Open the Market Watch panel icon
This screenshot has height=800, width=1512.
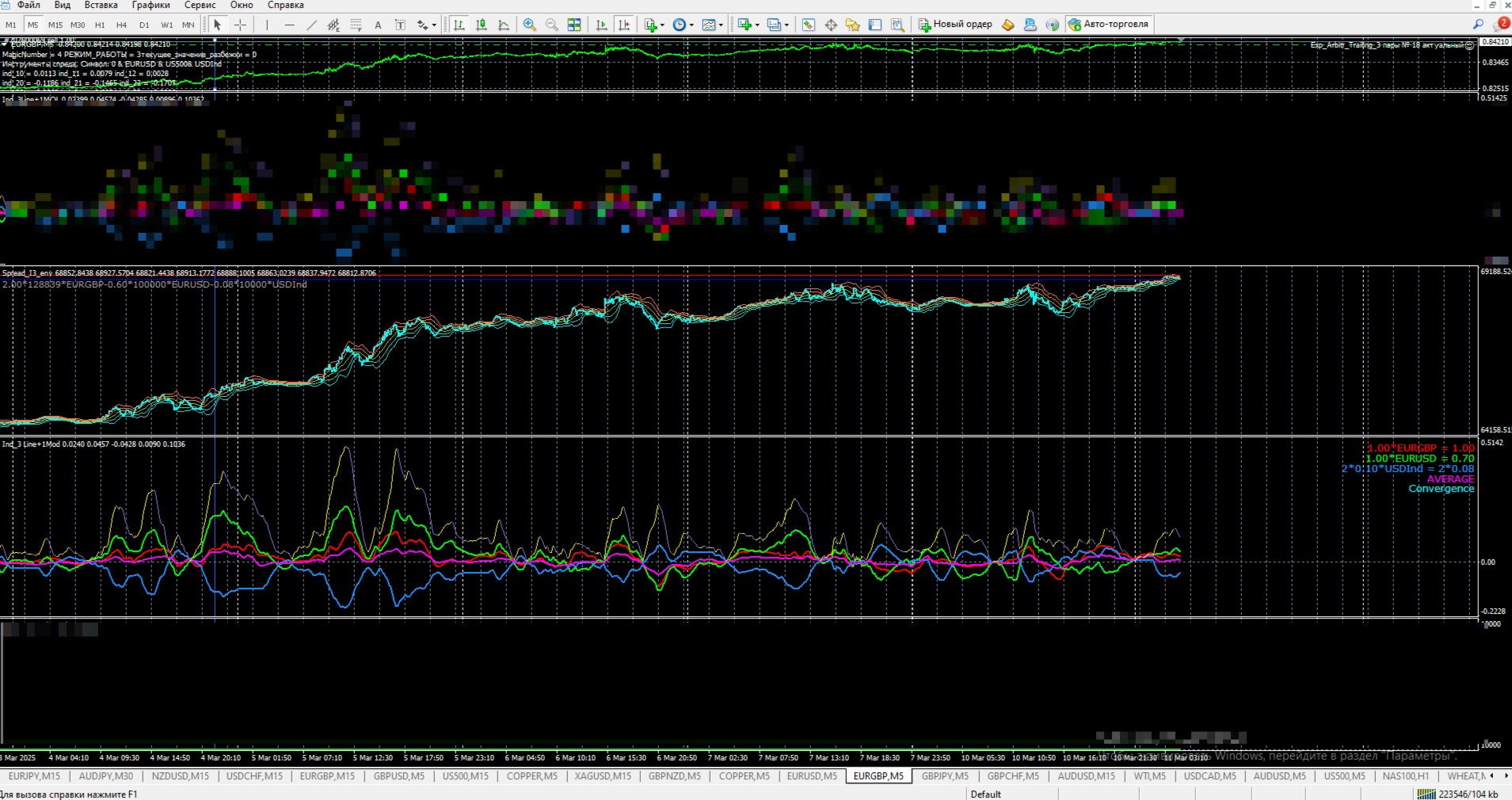point(808,25)
